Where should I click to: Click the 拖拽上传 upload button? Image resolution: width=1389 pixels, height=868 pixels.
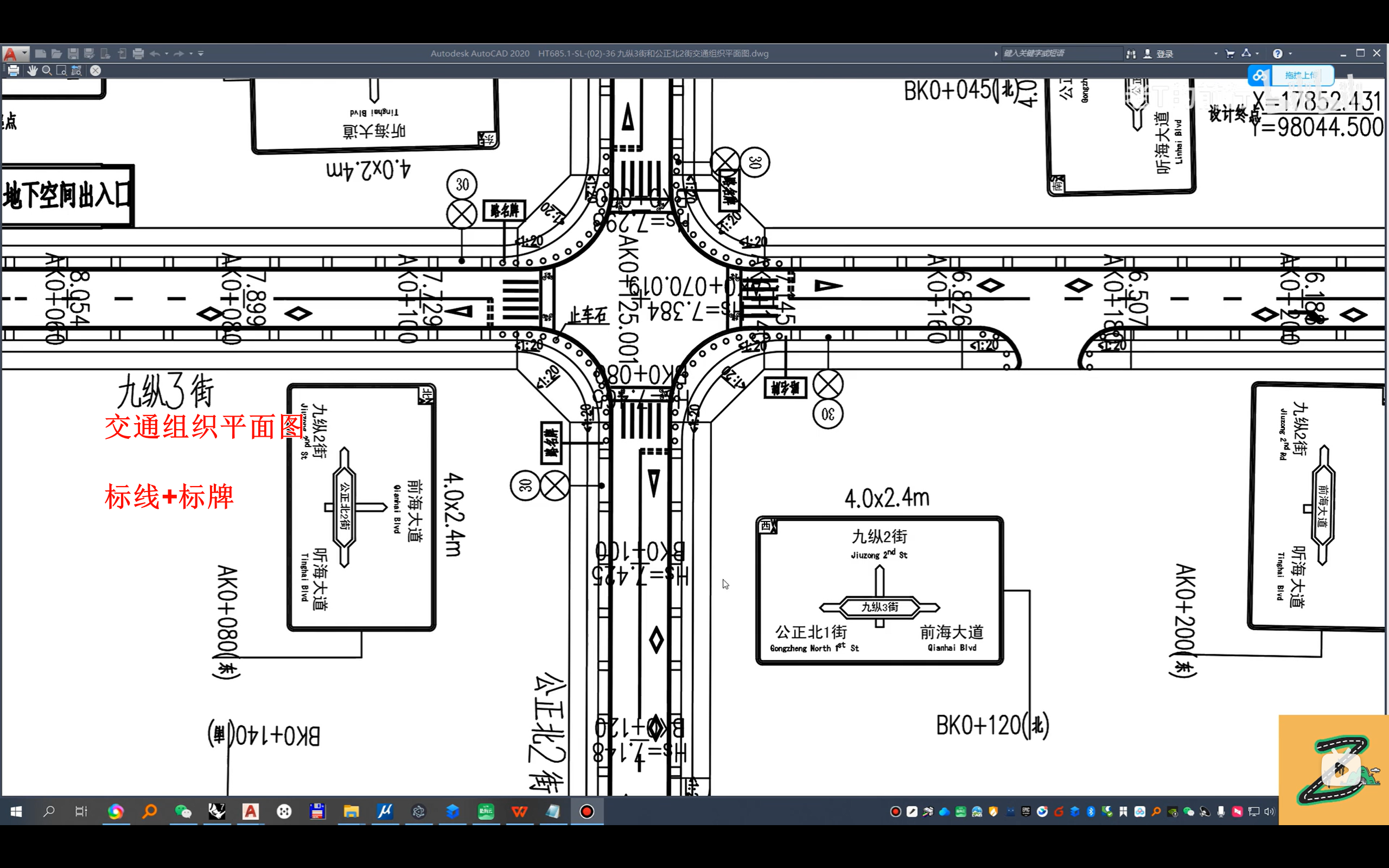[x=1302, y=75]
